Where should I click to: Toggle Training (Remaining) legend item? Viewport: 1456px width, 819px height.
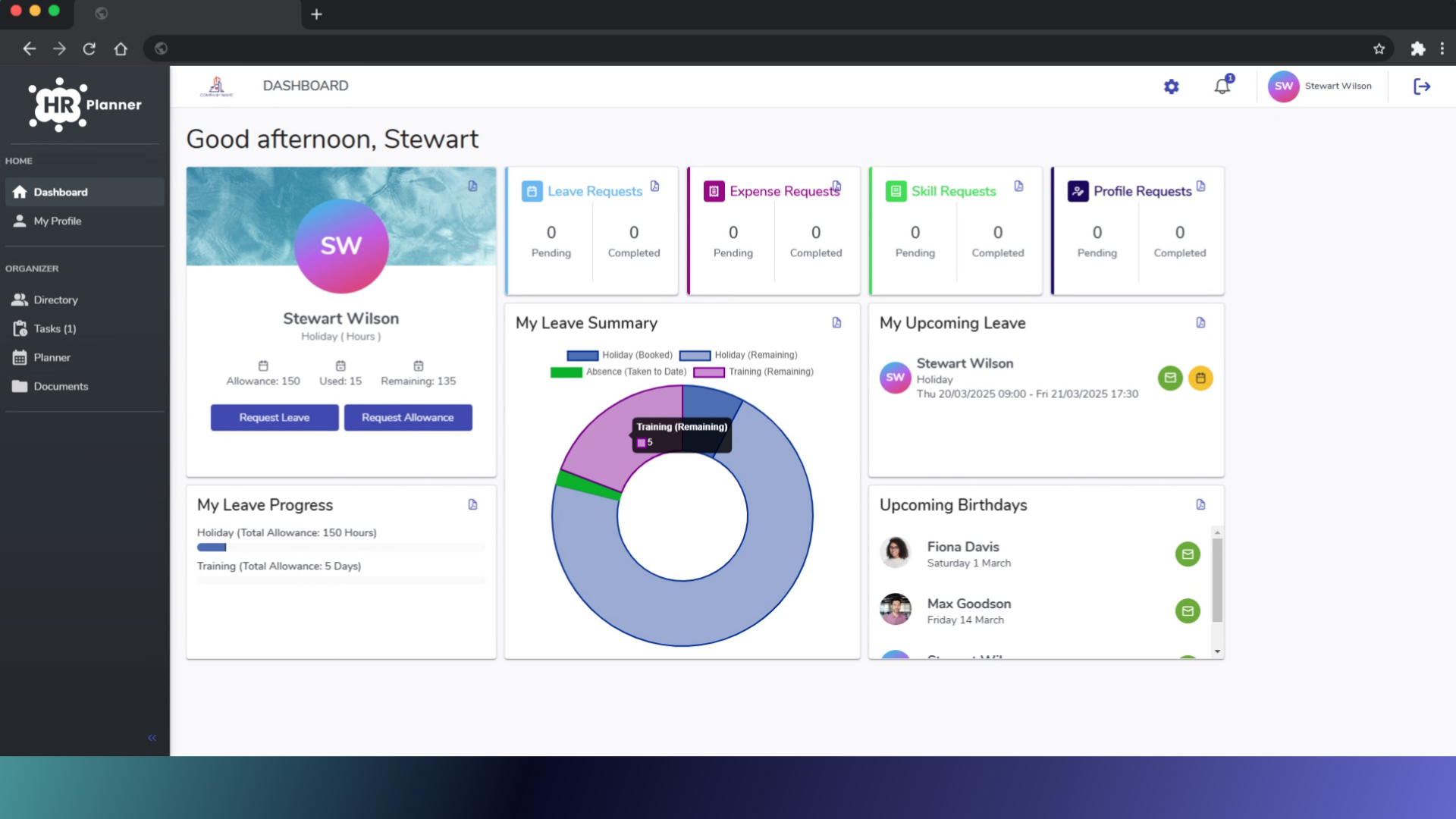pos(753,372)
